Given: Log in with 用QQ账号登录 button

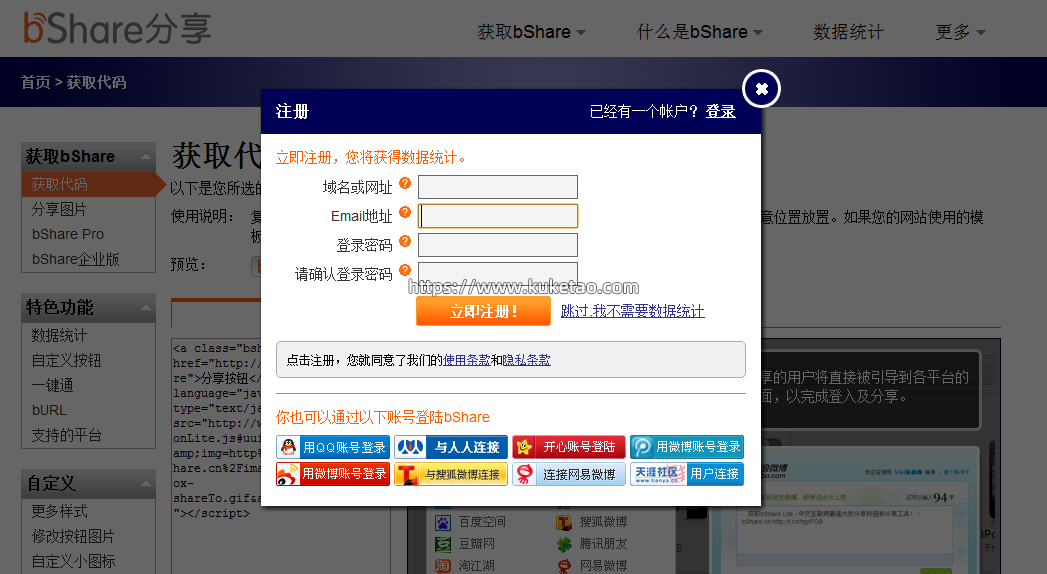Looking at the screenshot, I should pos(333,447).
